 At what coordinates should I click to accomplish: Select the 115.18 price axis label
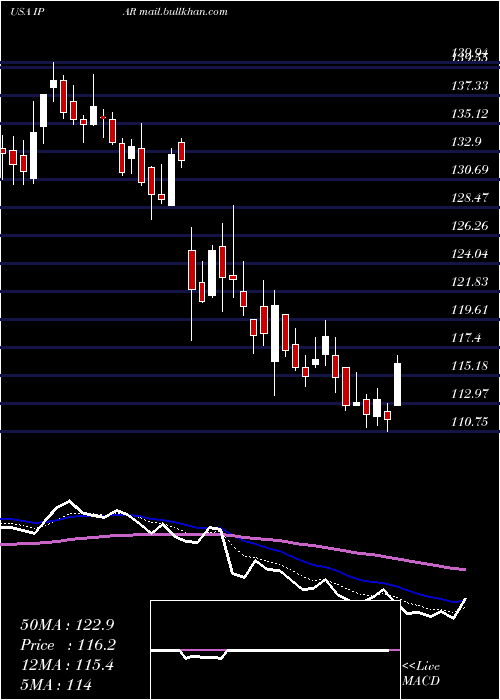click(469, 366)
